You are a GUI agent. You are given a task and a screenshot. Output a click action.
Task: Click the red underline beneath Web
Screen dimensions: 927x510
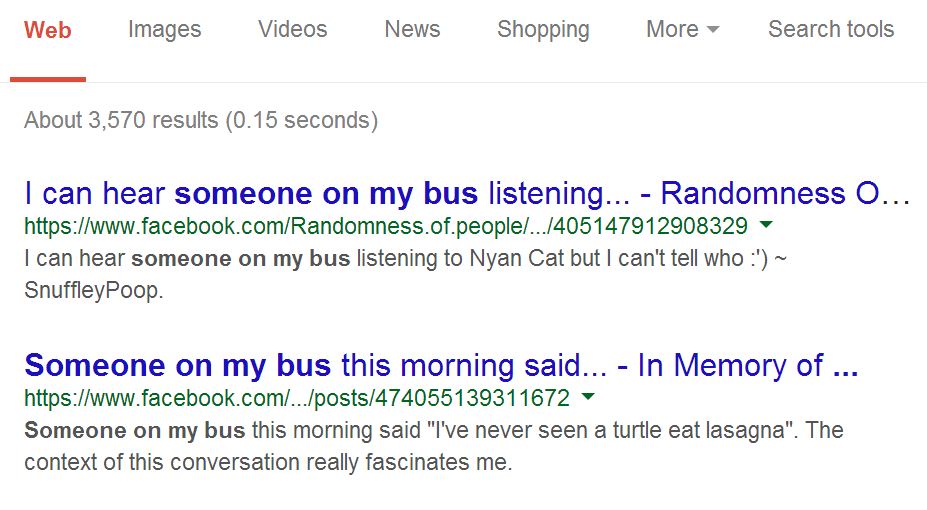(x=48, y=78)
